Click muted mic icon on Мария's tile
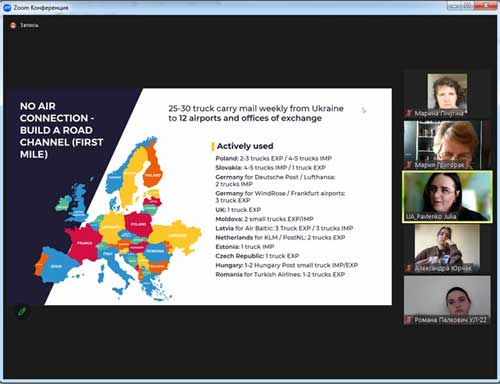500x384 pixels. pyautogui.click(x=409, y=165)
